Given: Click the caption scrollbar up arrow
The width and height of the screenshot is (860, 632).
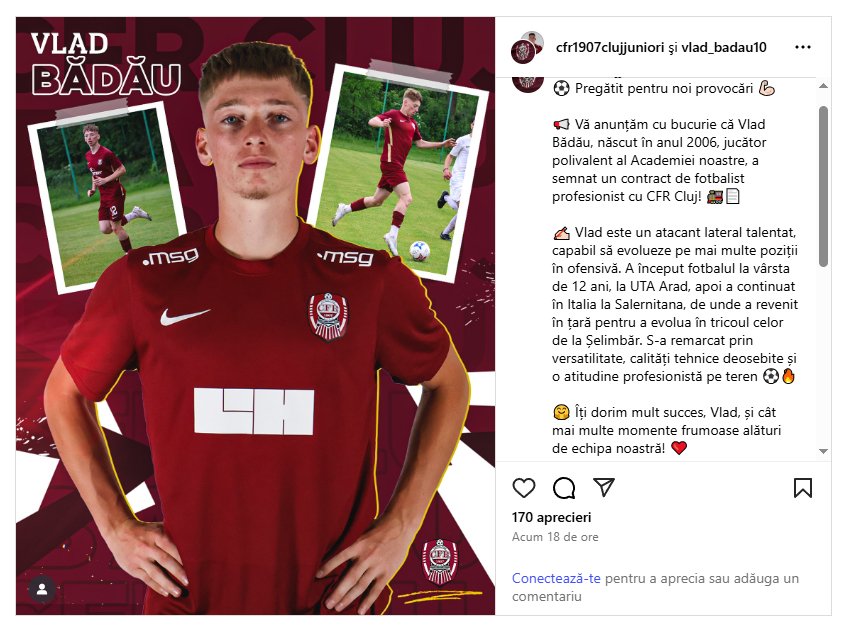Looking at the screenshot, I should (823, 86).
